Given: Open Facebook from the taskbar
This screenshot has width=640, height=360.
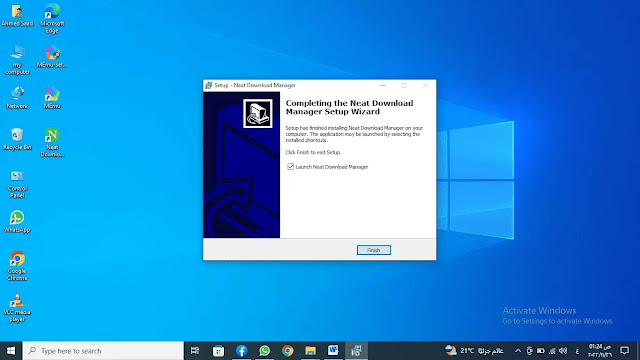Looking at the screenshot, I should 242,351.
